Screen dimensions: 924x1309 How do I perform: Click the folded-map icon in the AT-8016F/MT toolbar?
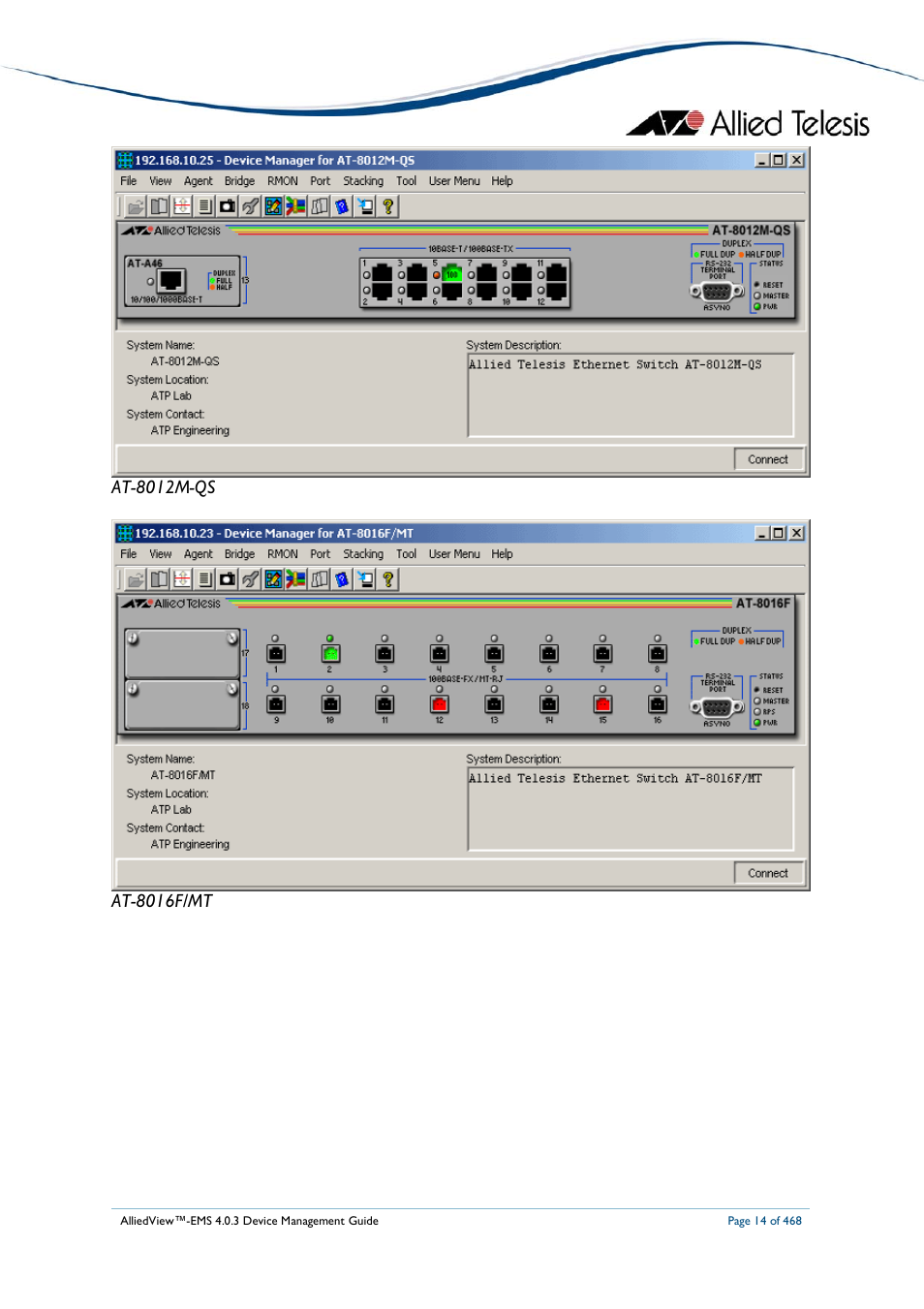tap(320, 579)
